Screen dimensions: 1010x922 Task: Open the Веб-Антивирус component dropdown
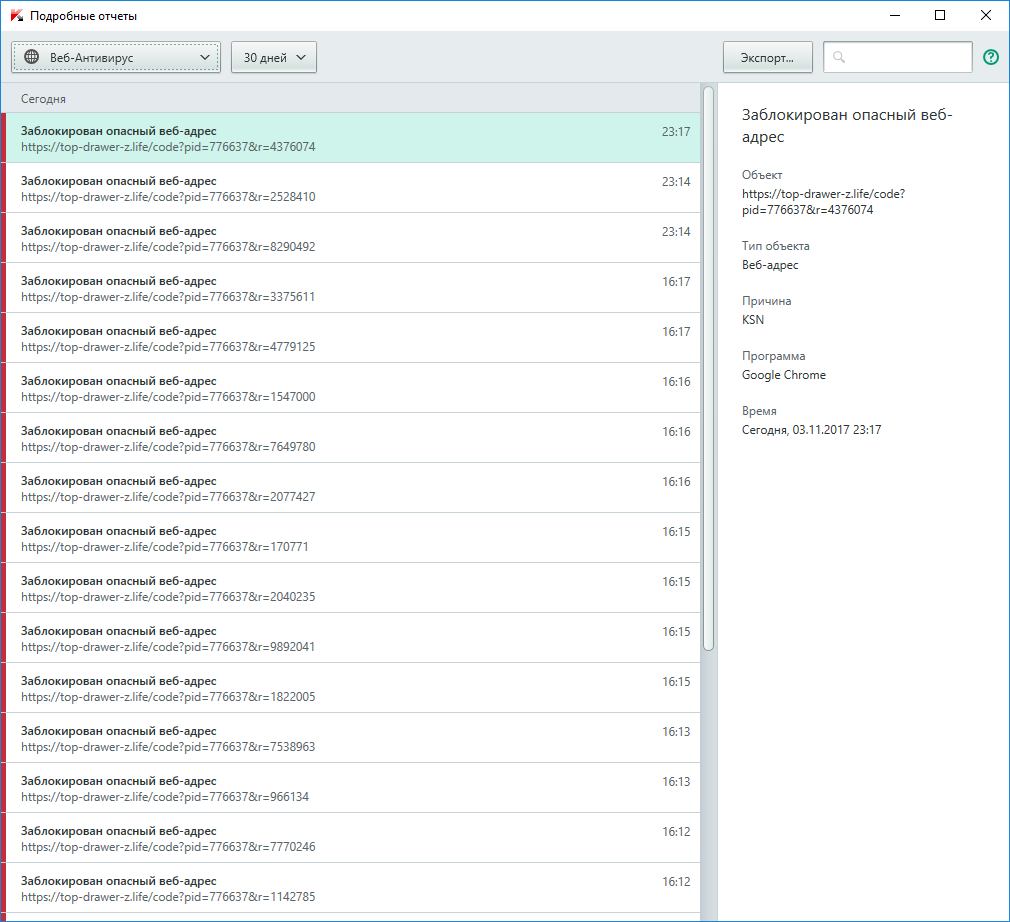pyautogui.click(x=116, y=58)
